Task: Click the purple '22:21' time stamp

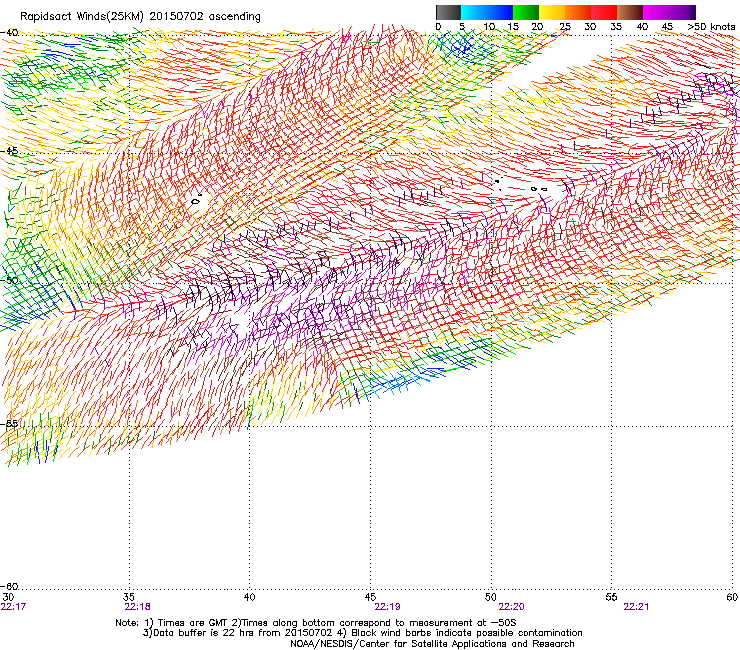Action: (x=636, y=607)
